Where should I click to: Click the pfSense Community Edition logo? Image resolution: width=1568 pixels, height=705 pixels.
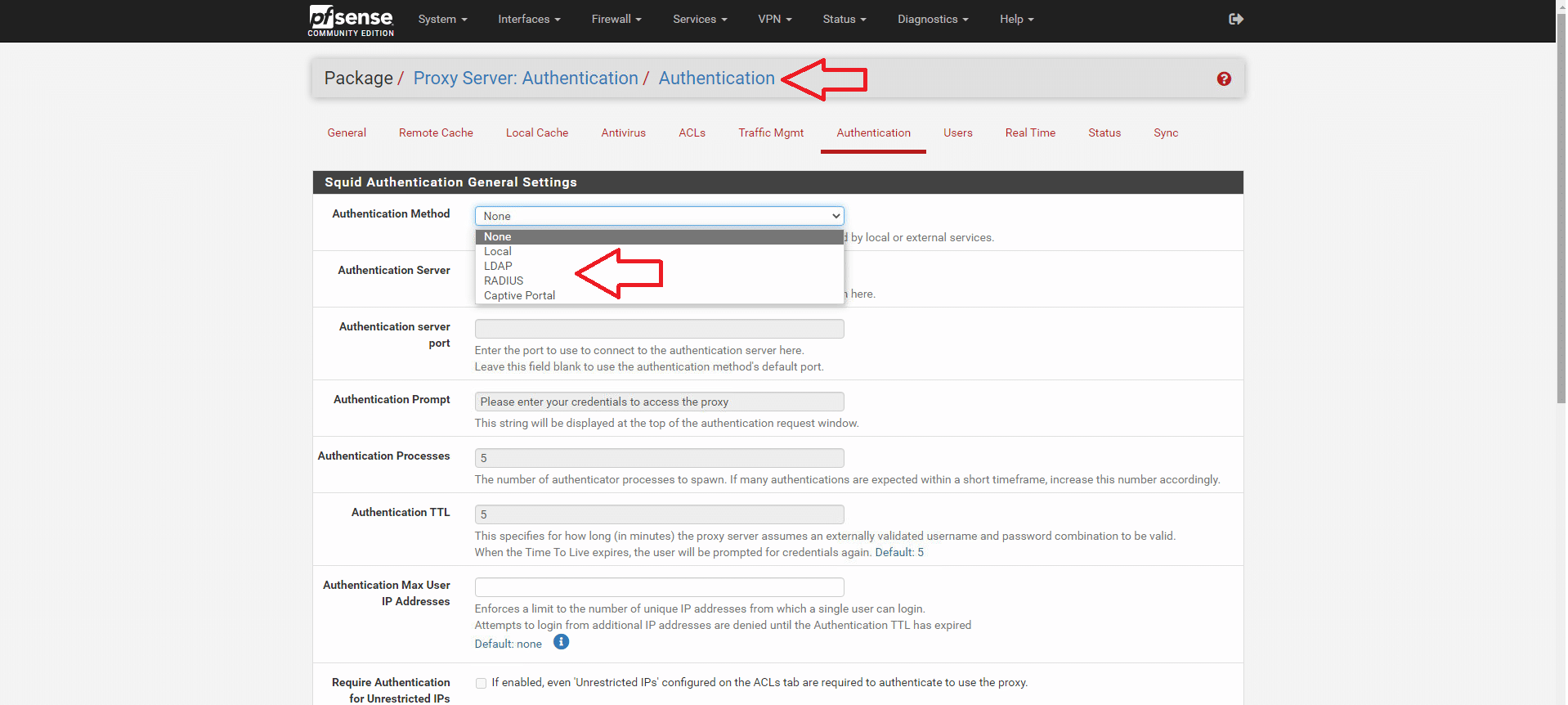[351, 20]
